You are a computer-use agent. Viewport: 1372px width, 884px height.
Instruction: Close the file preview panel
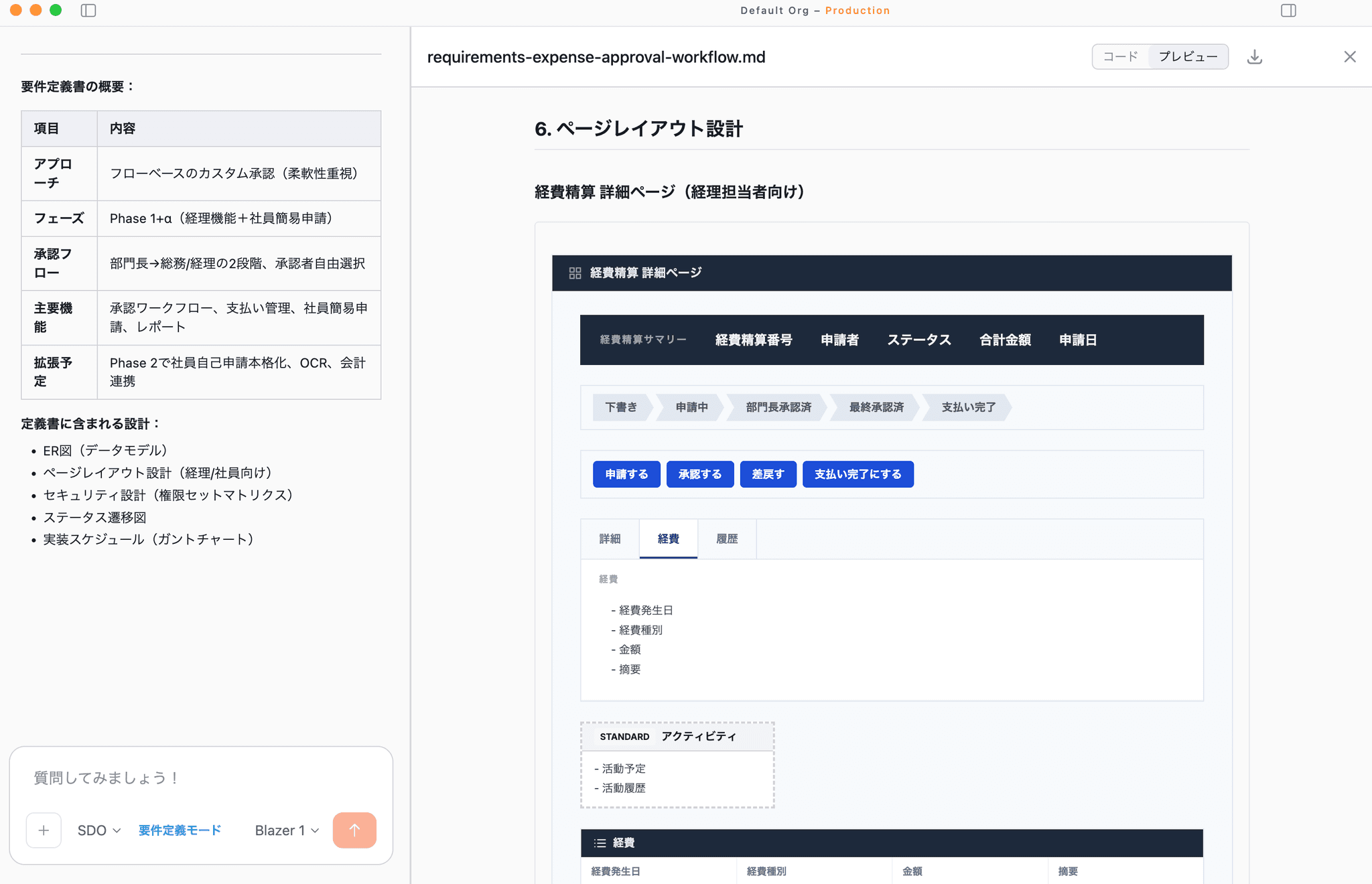point(1350,57)
